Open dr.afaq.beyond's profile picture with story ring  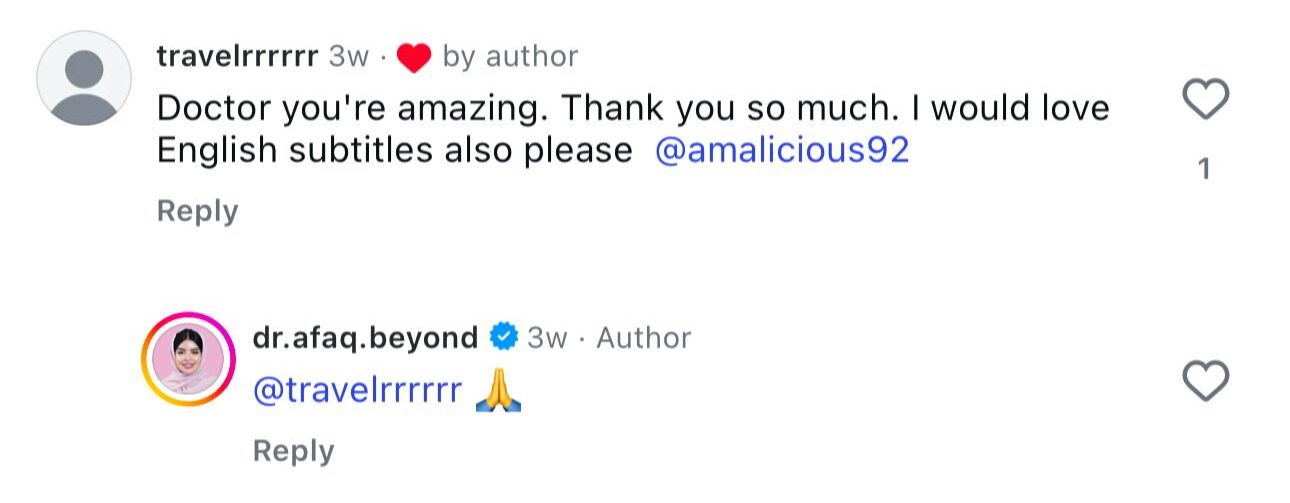pyautogui.click(x=187, y=360)
